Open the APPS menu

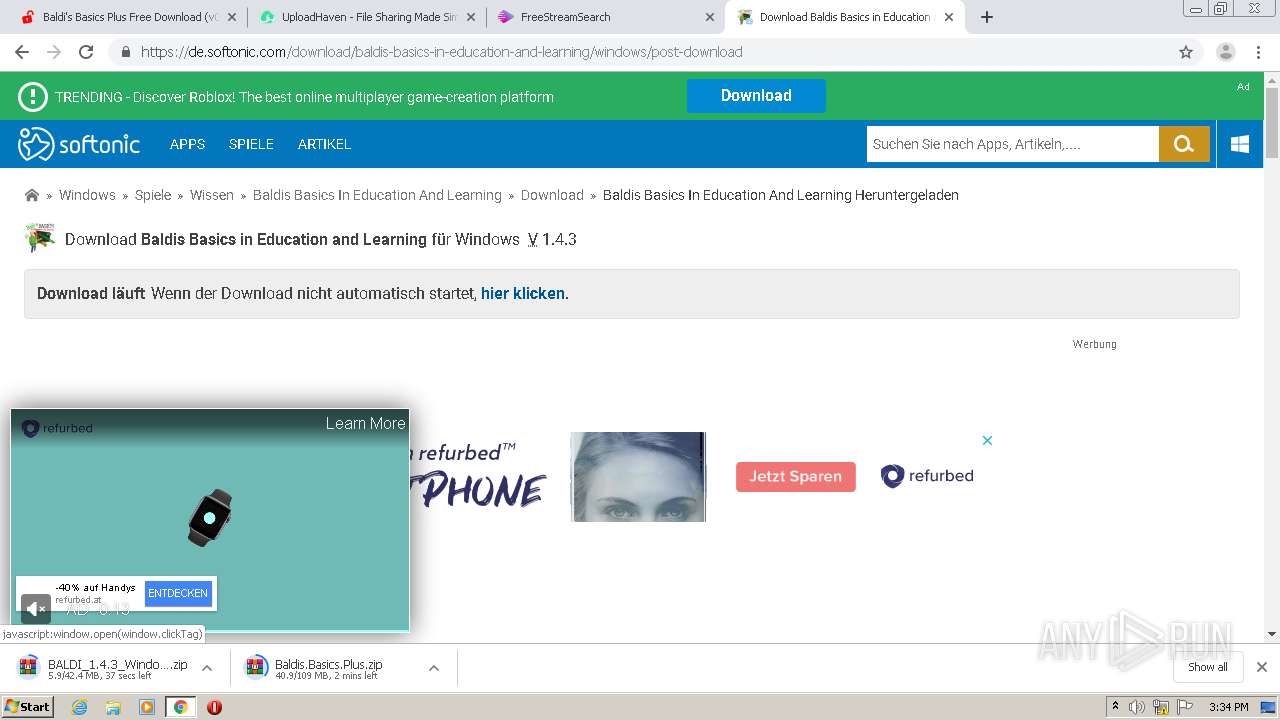[x=187, y=144]
